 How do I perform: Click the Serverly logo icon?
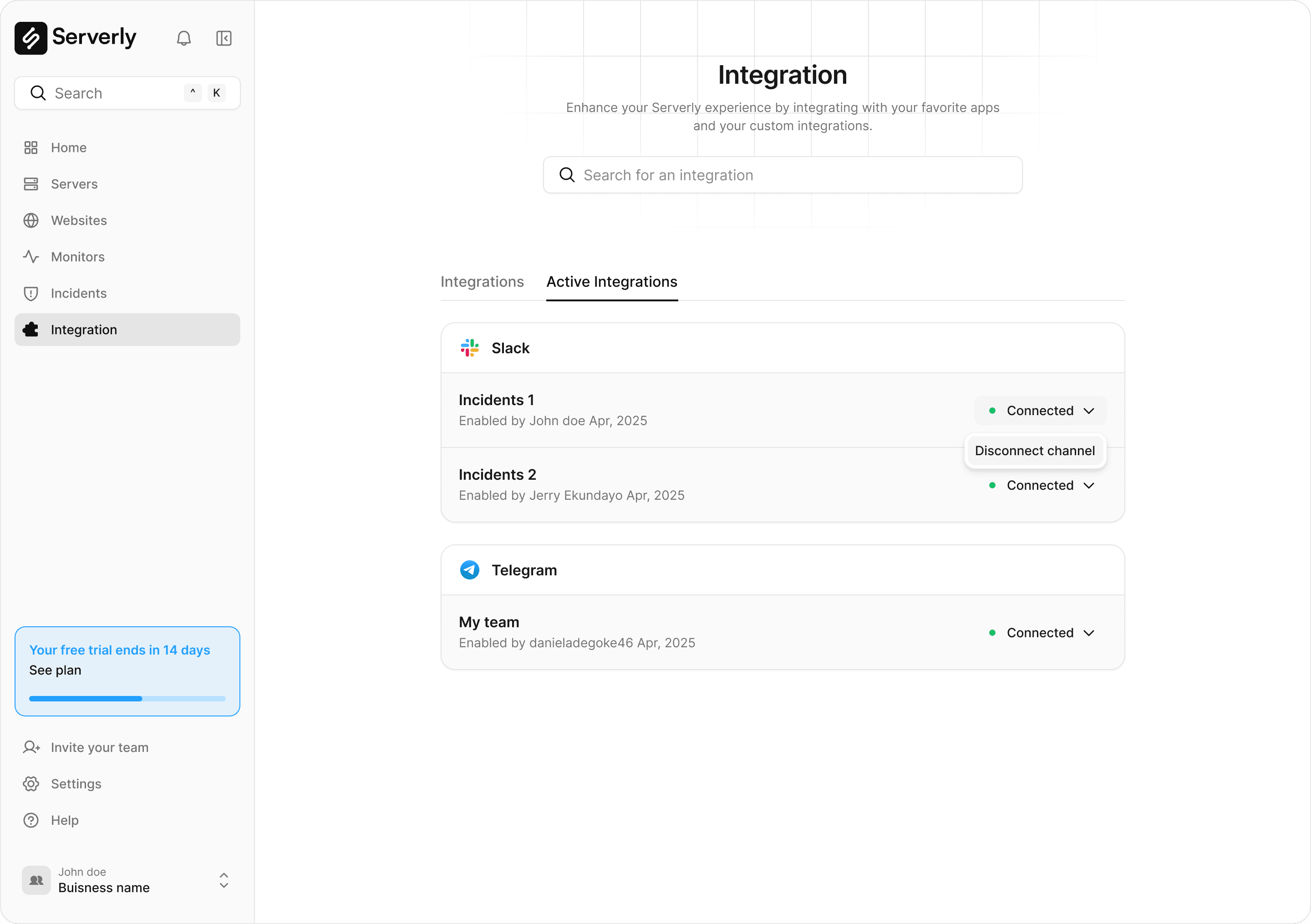pos(31,38)
